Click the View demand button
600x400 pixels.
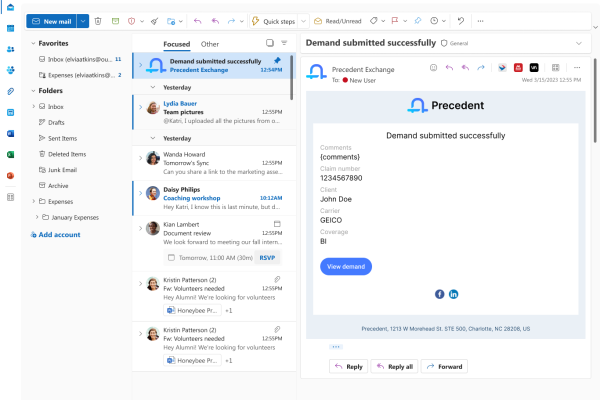tap(346, 266)
